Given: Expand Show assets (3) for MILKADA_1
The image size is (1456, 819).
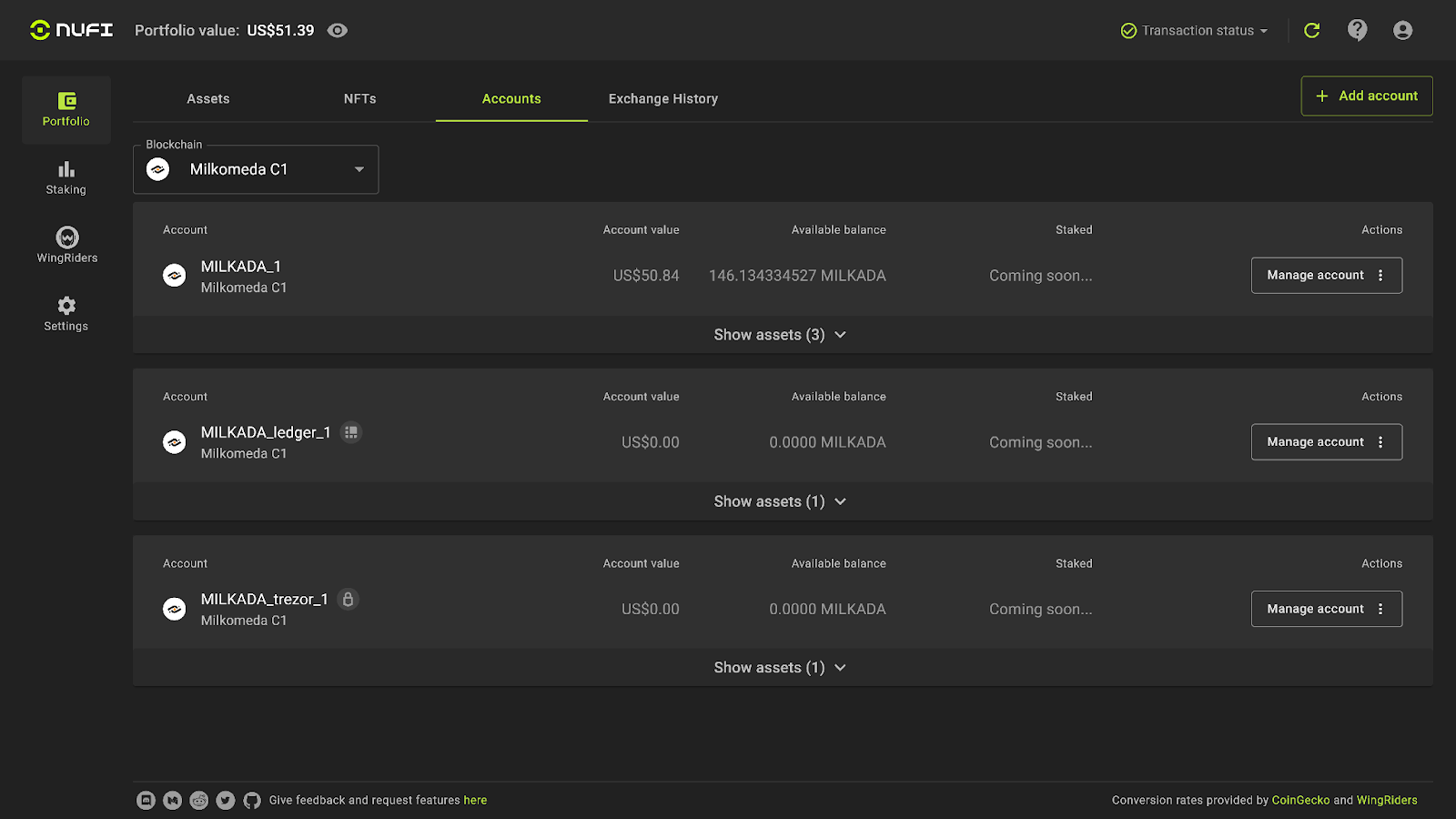Looking at the screenshot, I should (x=781, y=335).
